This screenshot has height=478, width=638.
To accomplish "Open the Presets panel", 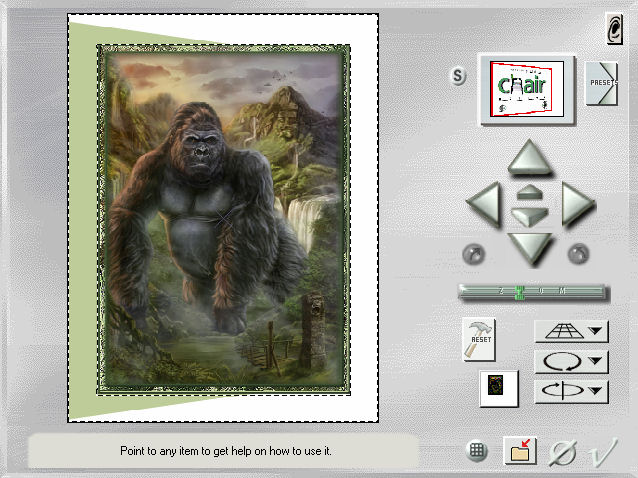I will pyautogui.click(x=602, y=83).
